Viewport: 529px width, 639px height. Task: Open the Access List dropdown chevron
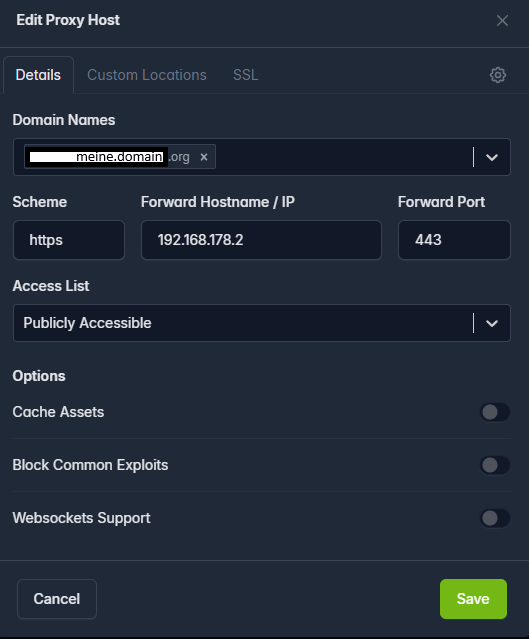492,323
